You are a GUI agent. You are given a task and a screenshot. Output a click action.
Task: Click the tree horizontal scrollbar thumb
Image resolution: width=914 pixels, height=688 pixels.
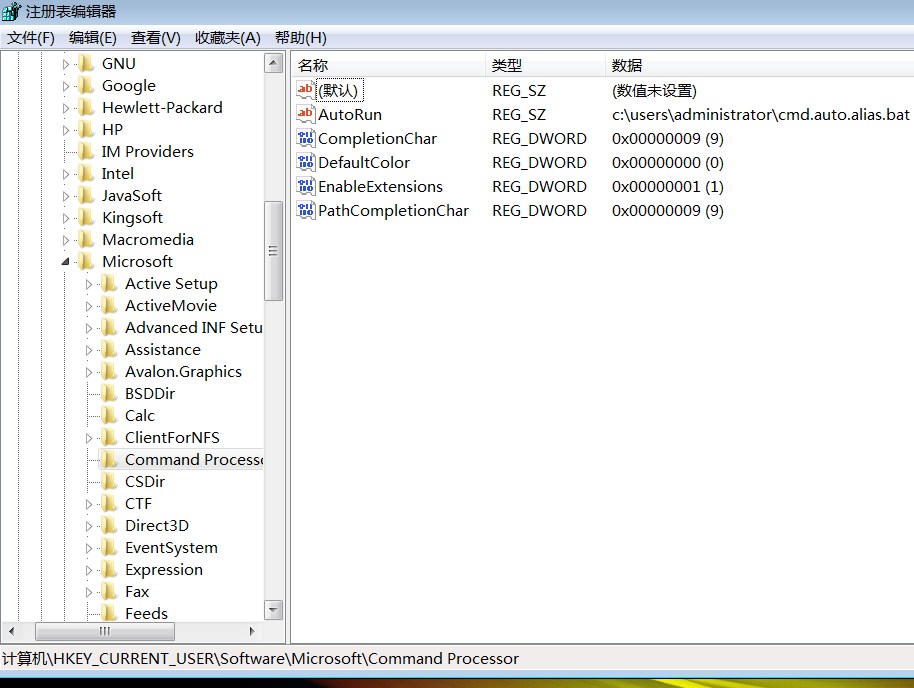(x=105, y=631)
